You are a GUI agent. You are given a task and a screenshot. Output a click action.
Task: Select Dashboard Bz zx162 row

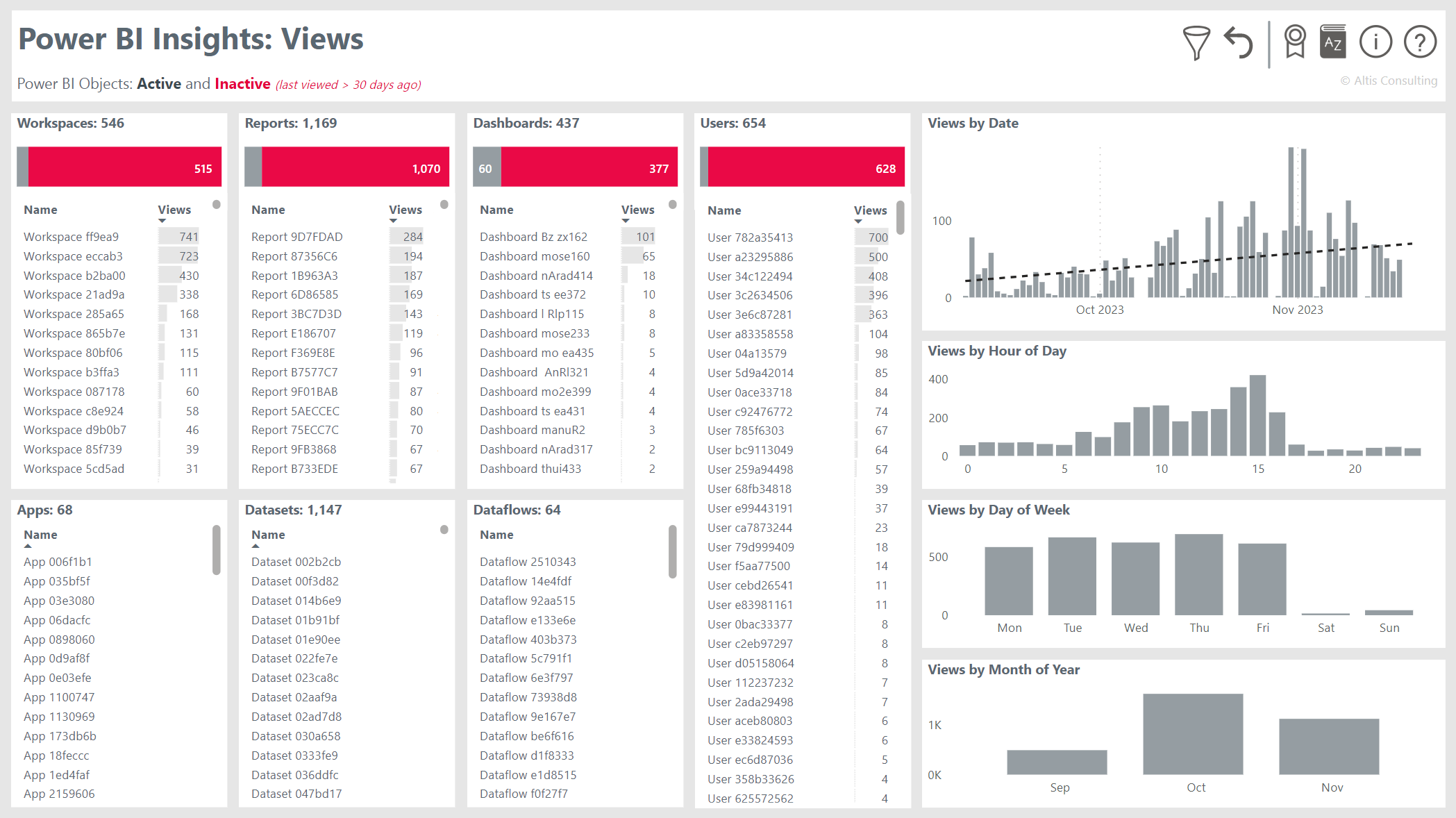tap(567, 237)
